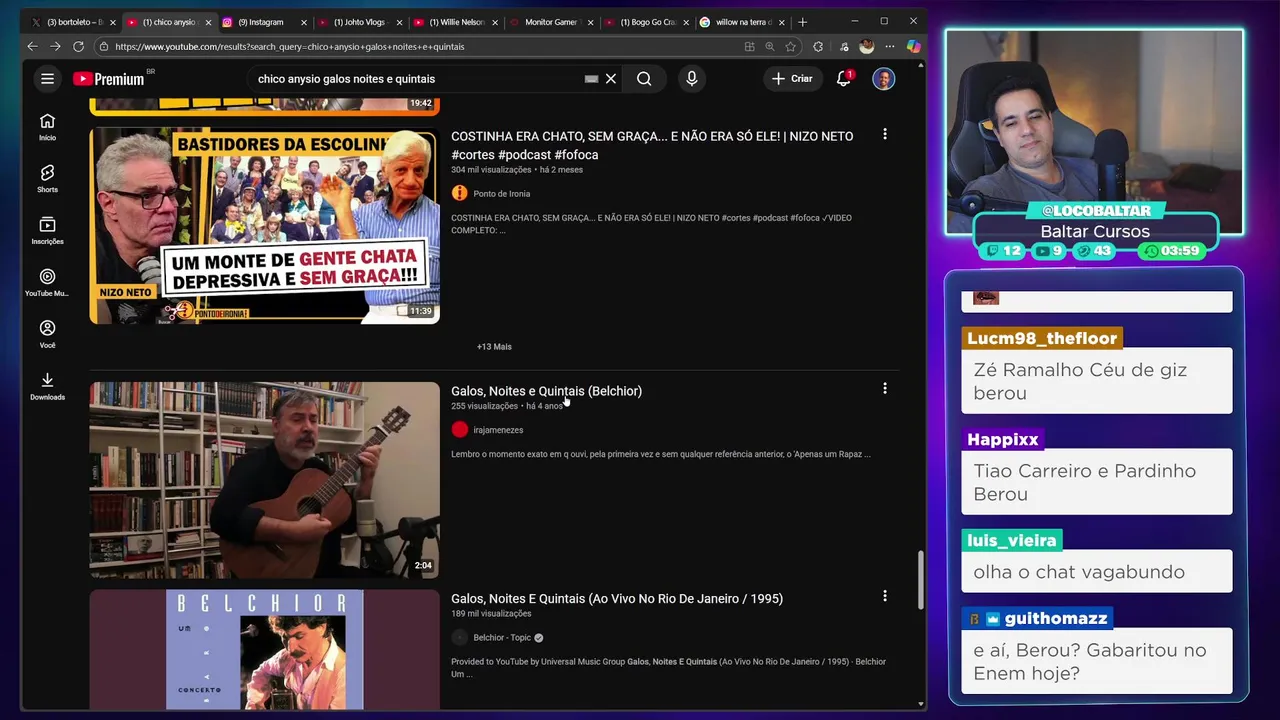Click the browser address bar URL

tap(289, 46)
